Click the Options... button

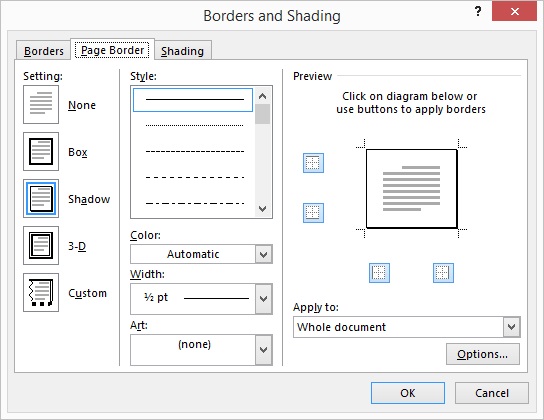pos(483,354)
